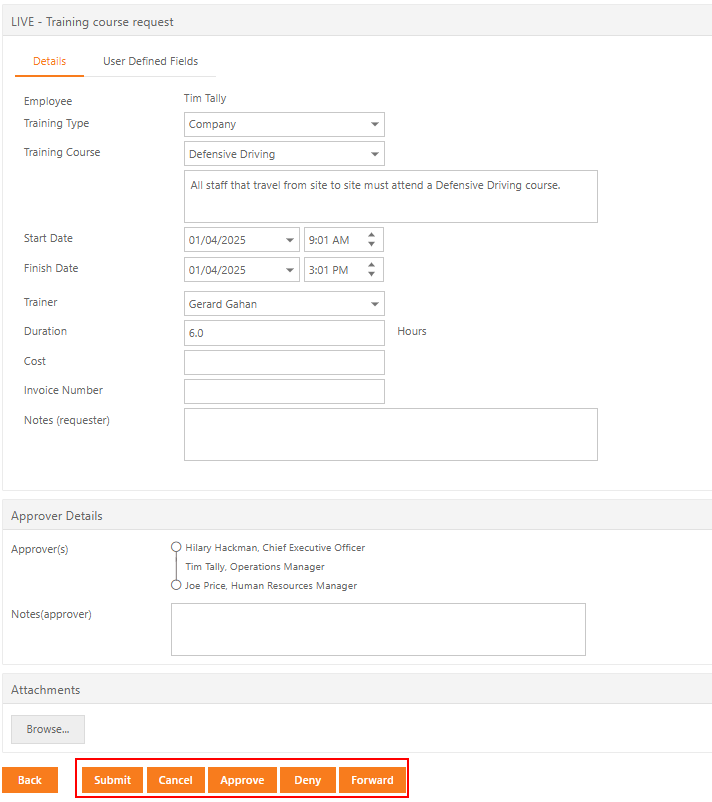Click the Submit button

pos(113,780)
